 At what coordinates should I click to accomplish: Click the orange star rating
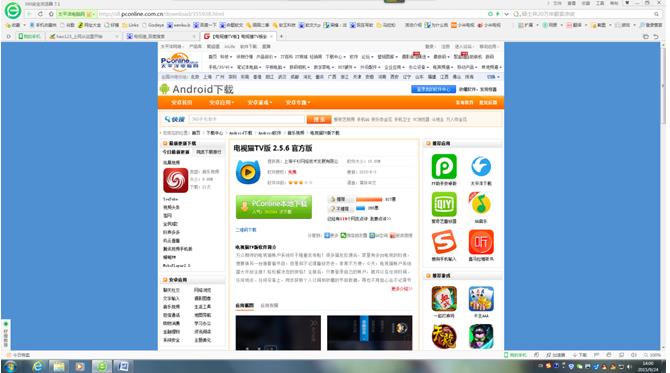pyautogui.click(x=300, y=182)
